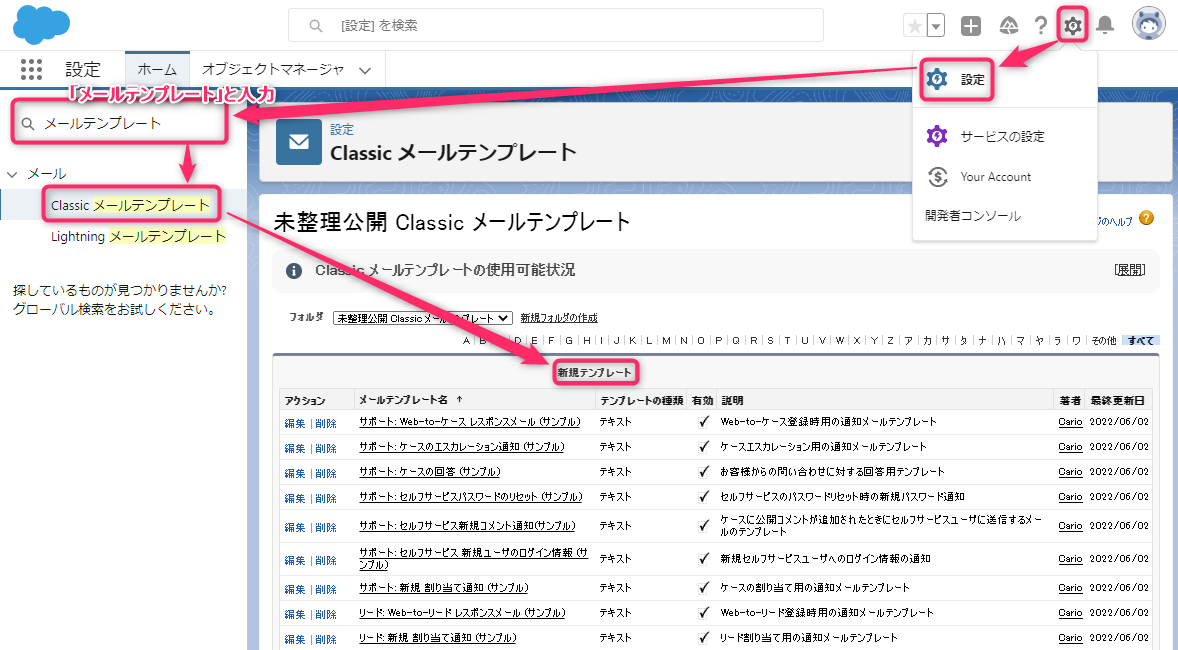Screen dimensions: 1178x650
Task: Select Lightning メールテンプレート in sidebar
Action: (x=138, y=237)
